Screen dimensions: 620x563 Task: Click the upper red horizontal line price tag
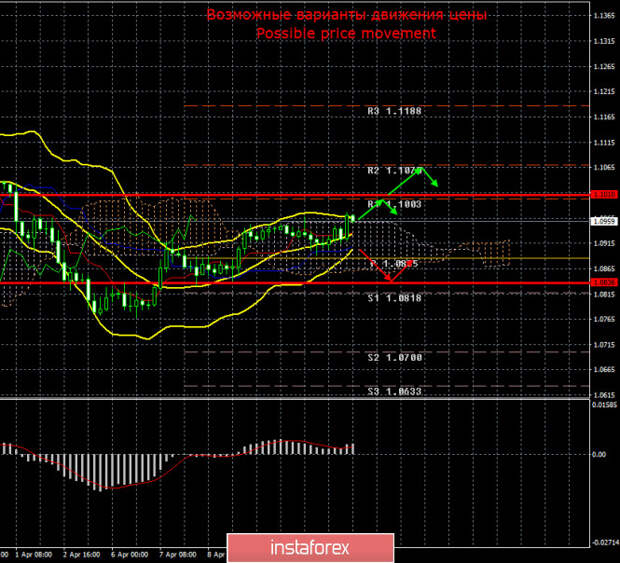pos(603,194)
